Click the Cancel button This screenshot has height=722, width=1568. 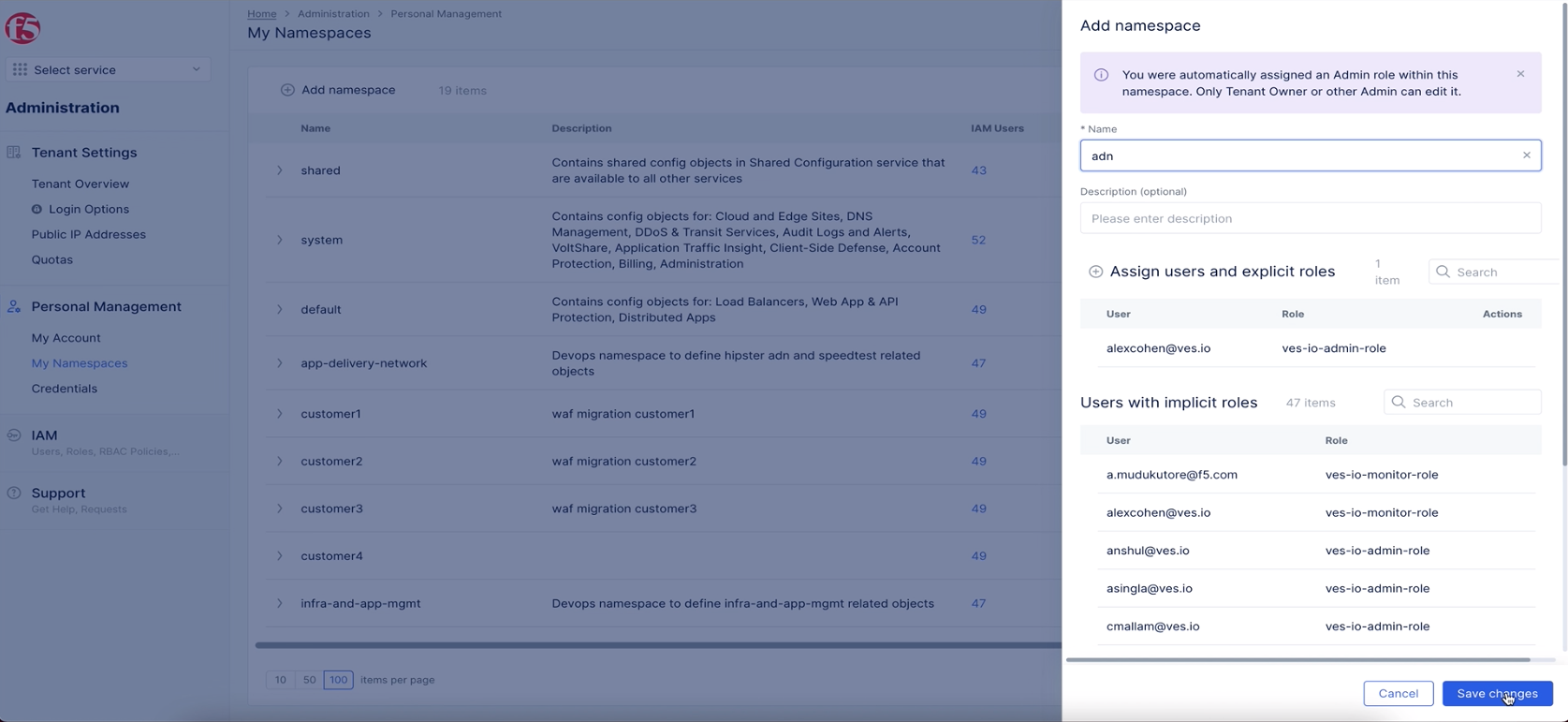pyautogui.click(x=1398, y=693)
